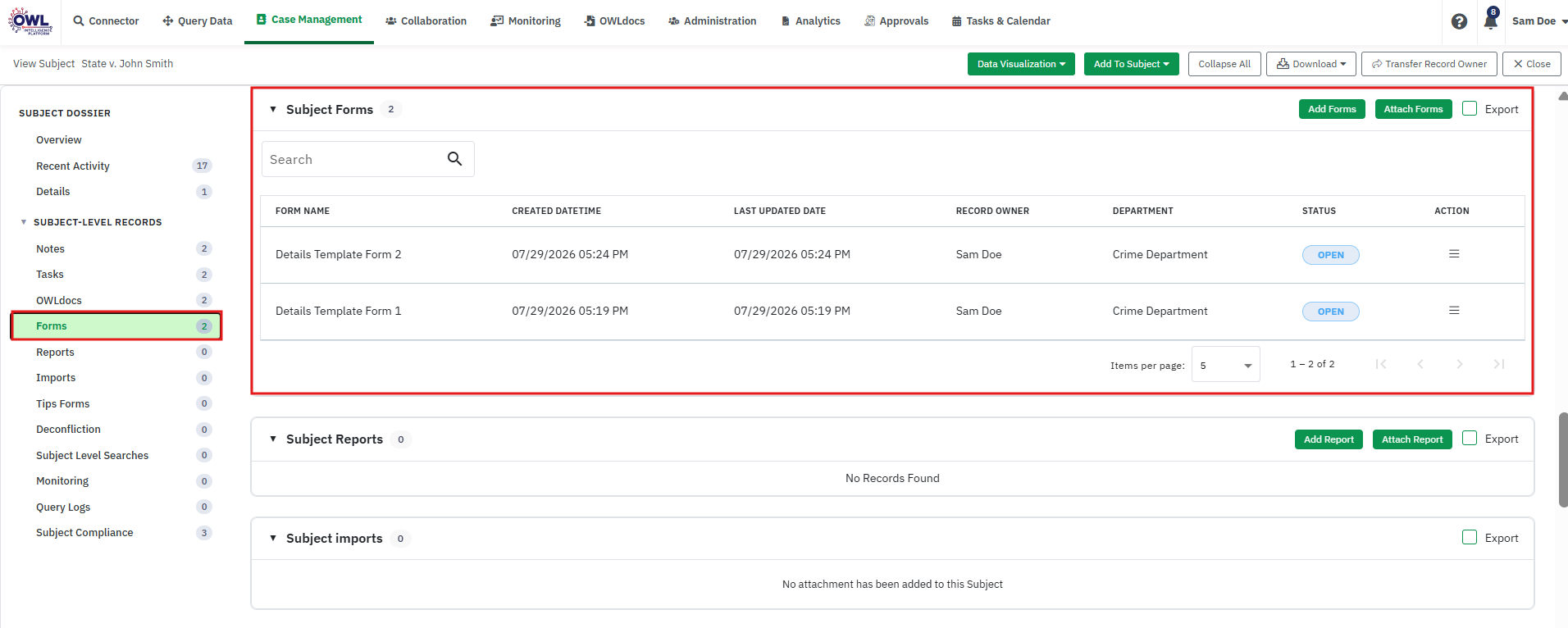Screen dimensions: 1568x628
Task: Open action menu for Details Template Form 2
Action: 1454,254
